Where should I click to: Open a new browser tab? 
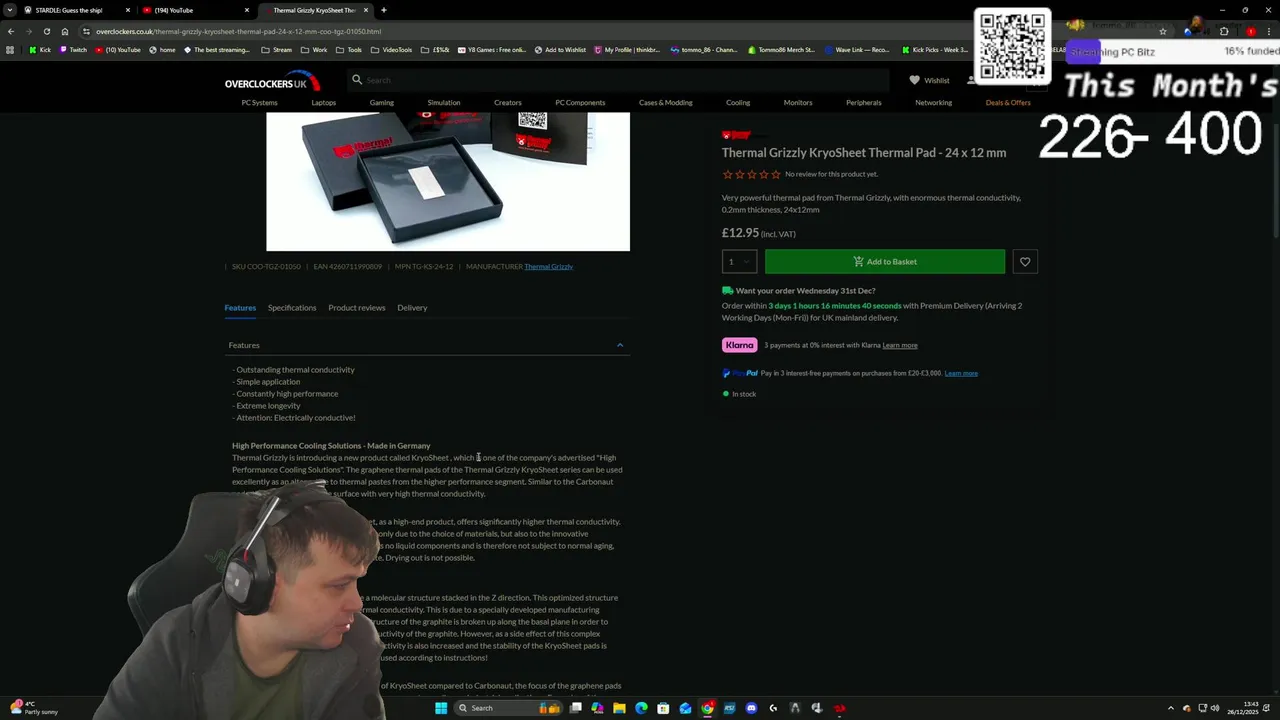(x=384, y=10)
